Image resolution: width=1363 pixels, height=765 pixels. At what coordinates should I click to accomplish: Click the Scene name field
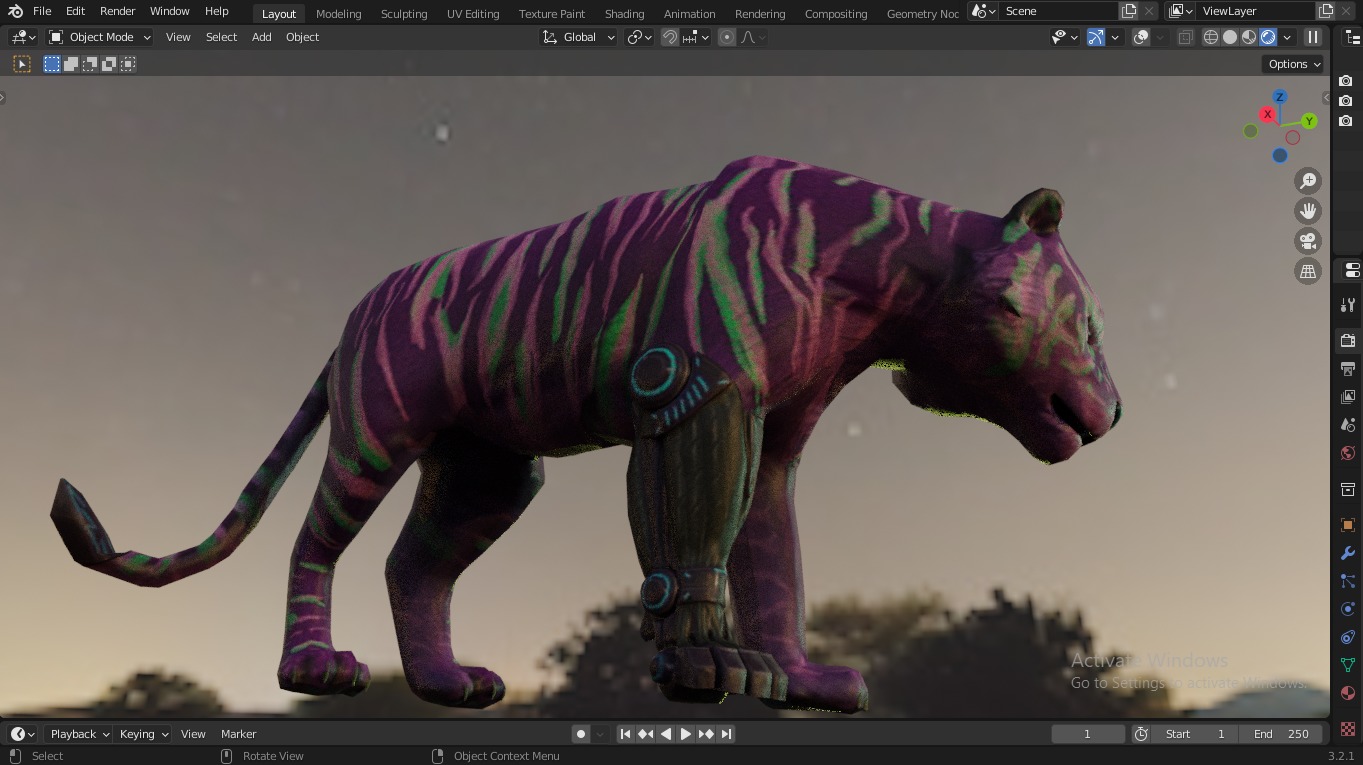tap(1058, 11)
